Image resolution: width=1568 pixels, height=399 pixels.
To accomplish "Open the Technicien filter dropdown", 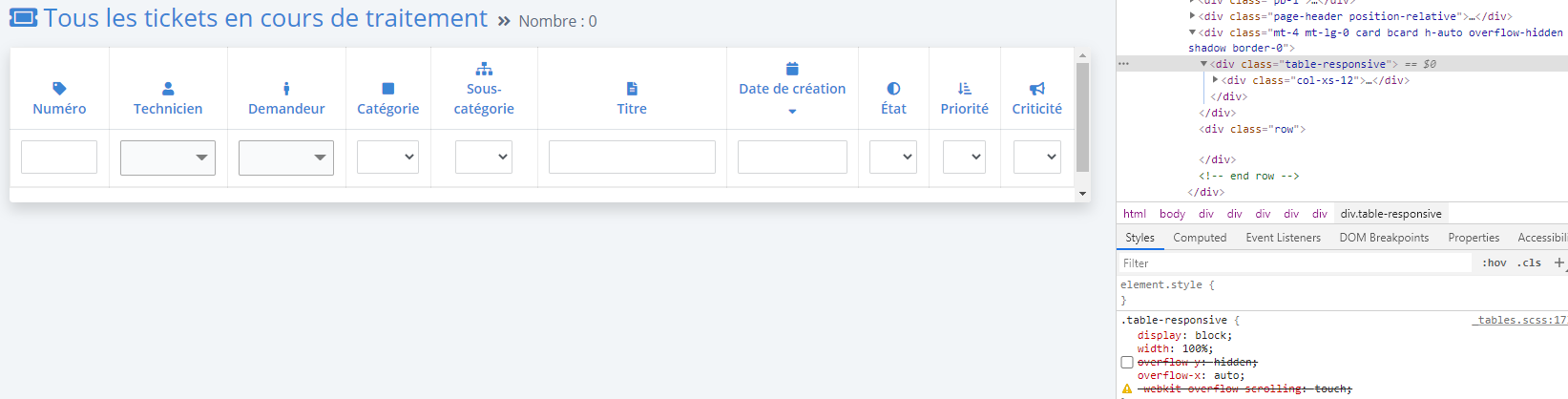I will pos(168,157).
